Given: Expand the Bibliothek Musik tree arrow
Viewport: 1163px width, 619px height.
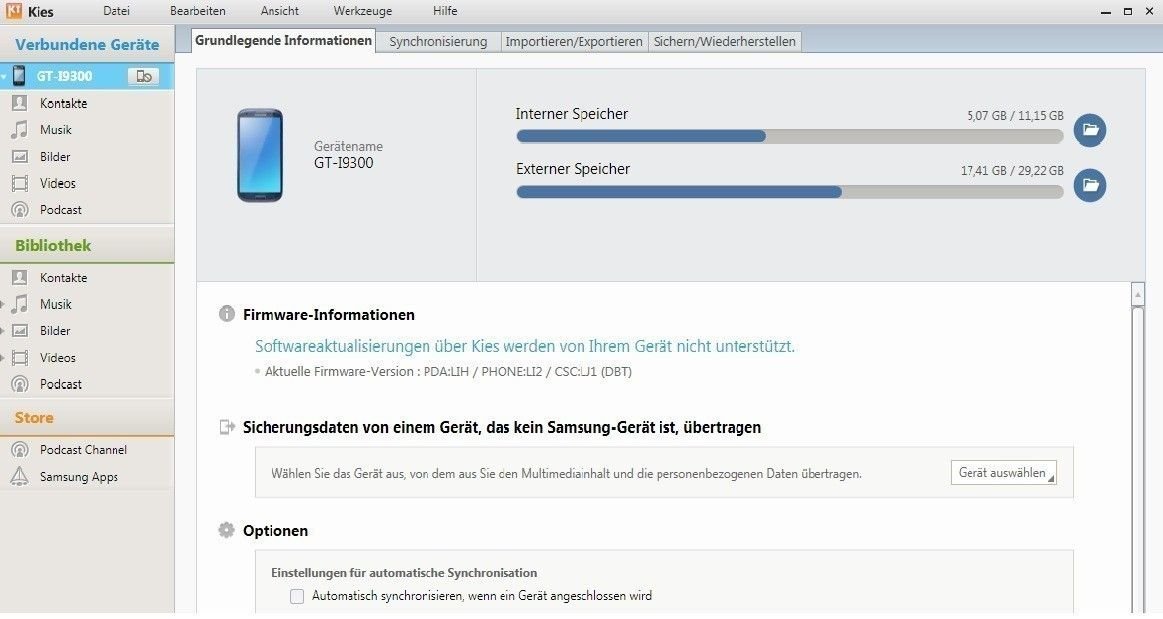Looking at the screenshot, I should click(x=3, y=305).
